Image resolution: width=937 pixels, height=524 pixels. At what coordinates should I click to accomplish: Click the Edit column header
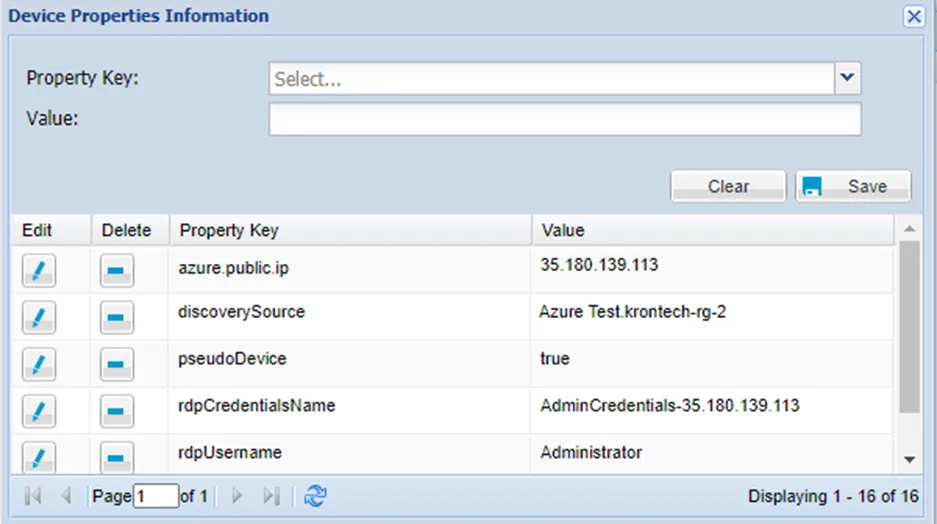pyautogui.click(x=51, y=230)
